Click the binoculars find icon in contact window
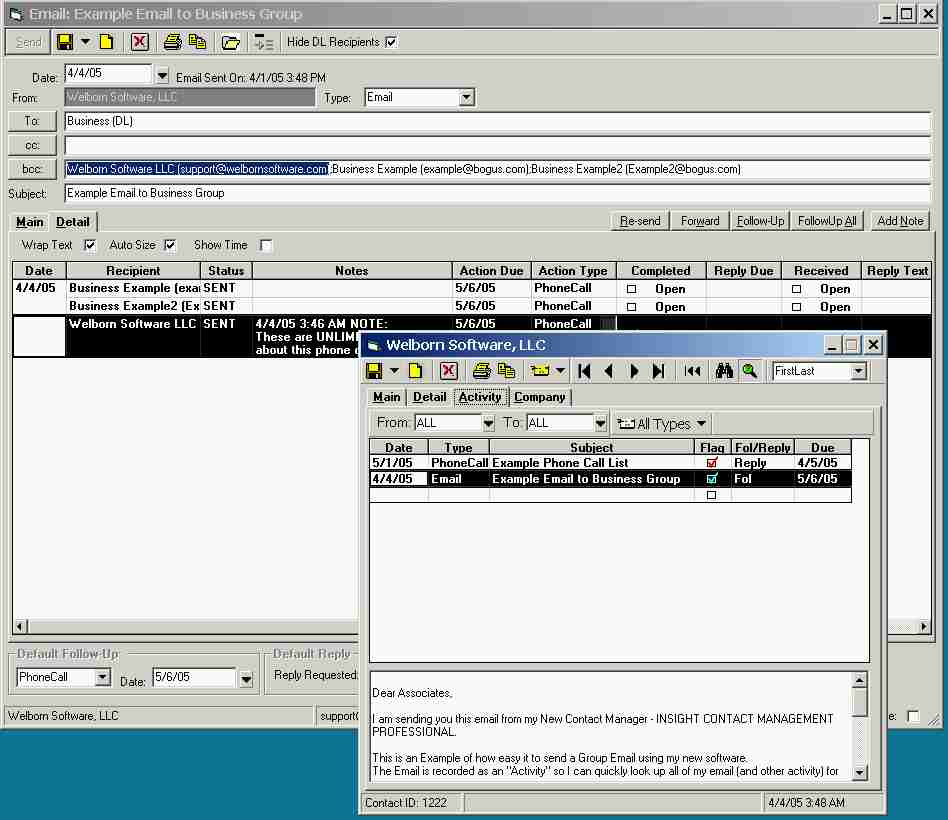 point(724,371)
